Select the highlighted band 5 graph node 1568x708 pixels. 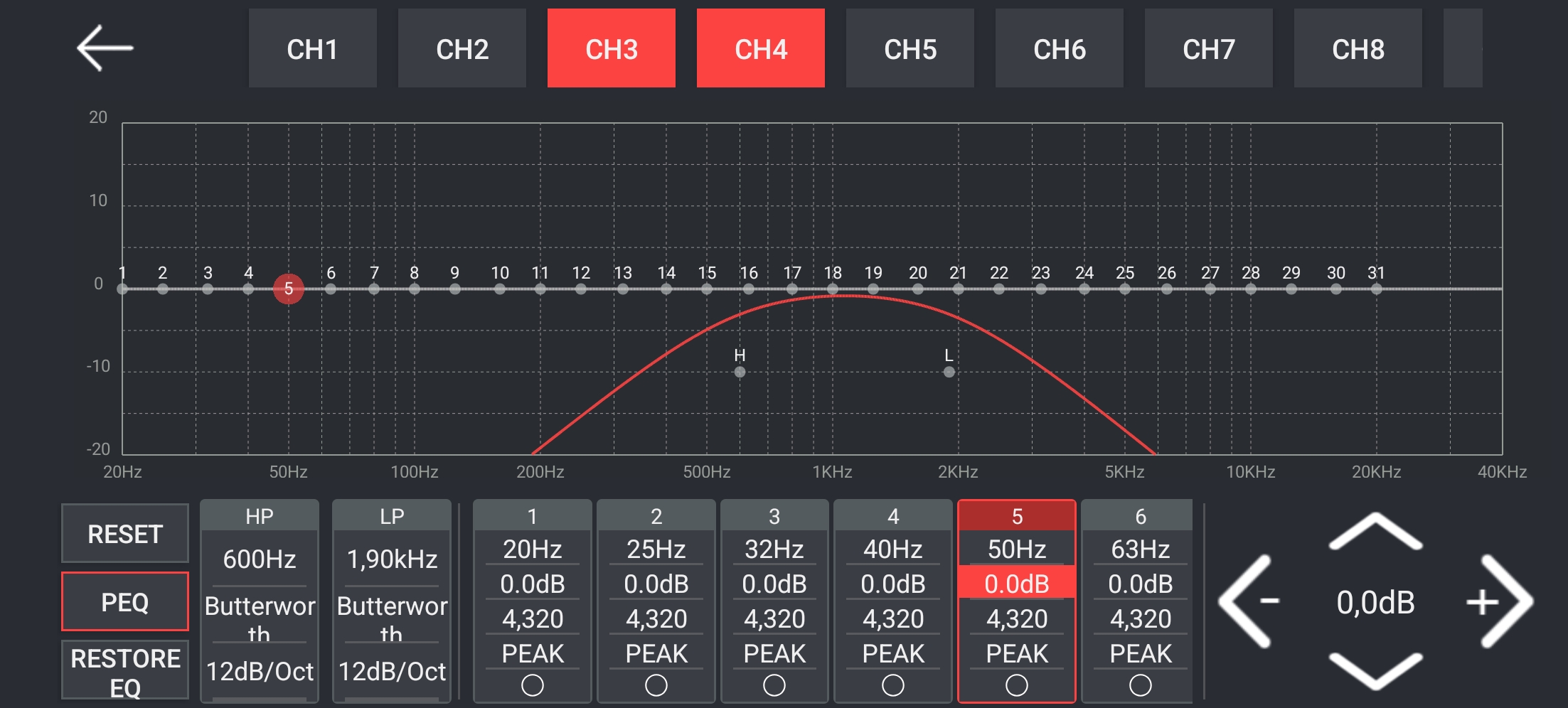tap(289, 289)
